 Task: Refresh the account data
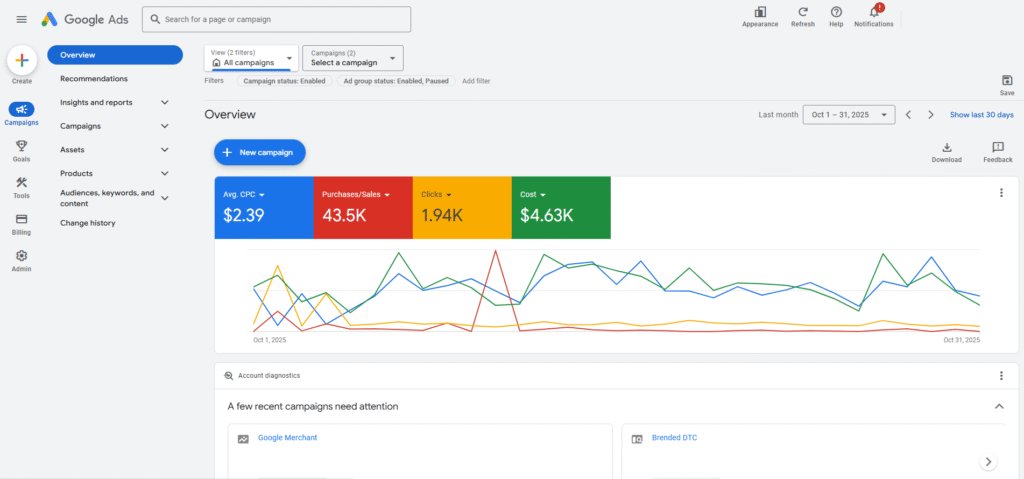[x=802, y=13]
